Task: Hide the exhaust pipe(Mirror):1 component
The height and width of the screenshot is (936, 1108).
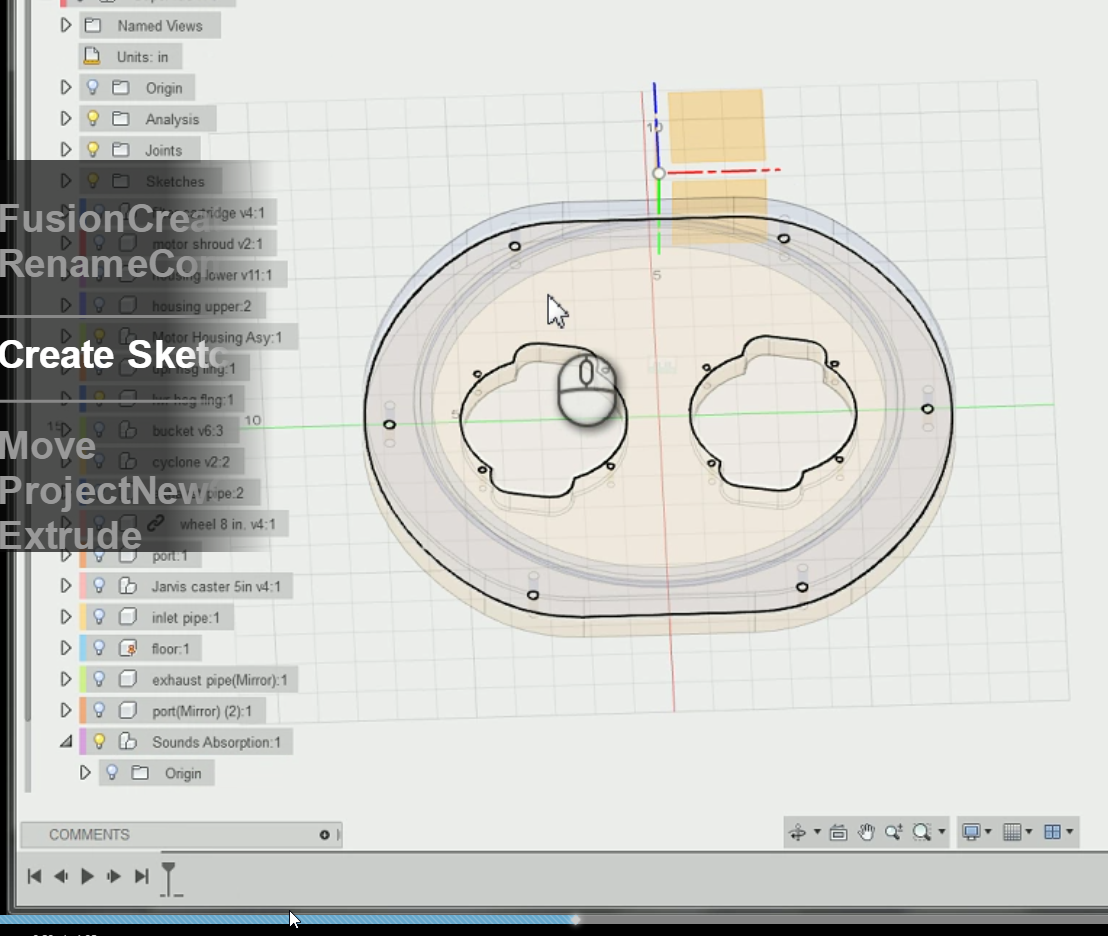Action: (x=99, y=680)
